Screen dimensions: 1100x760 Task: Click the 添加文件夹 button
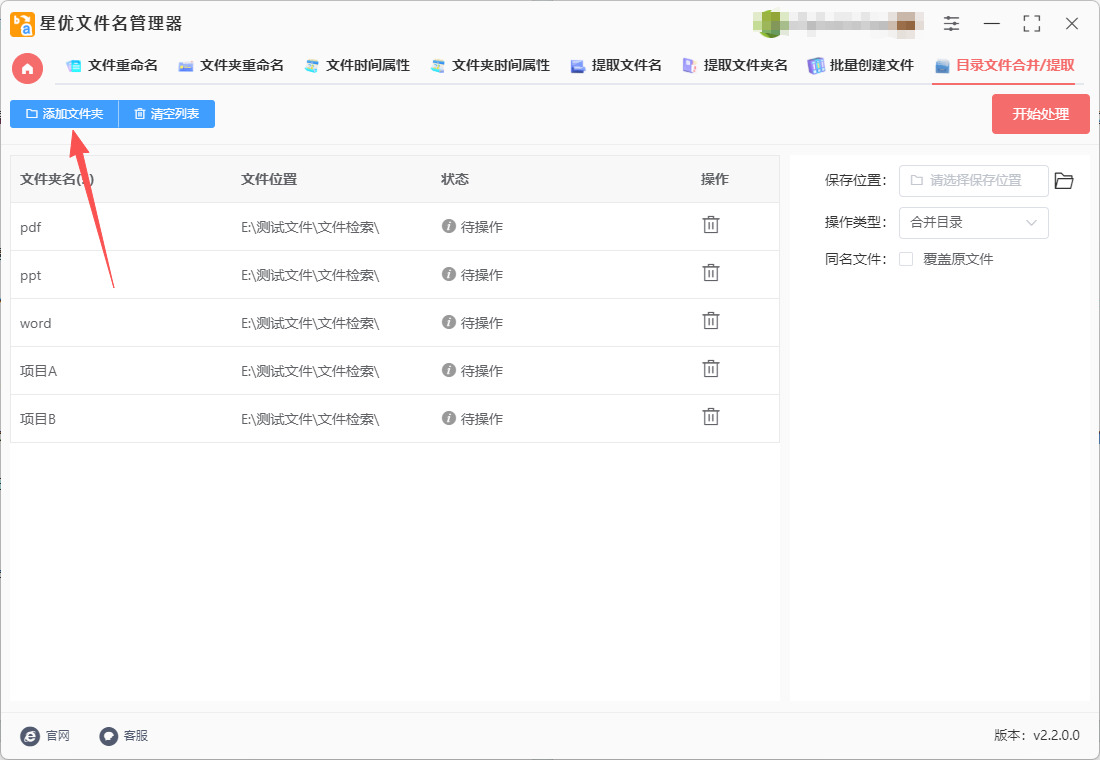coord(64,114)
